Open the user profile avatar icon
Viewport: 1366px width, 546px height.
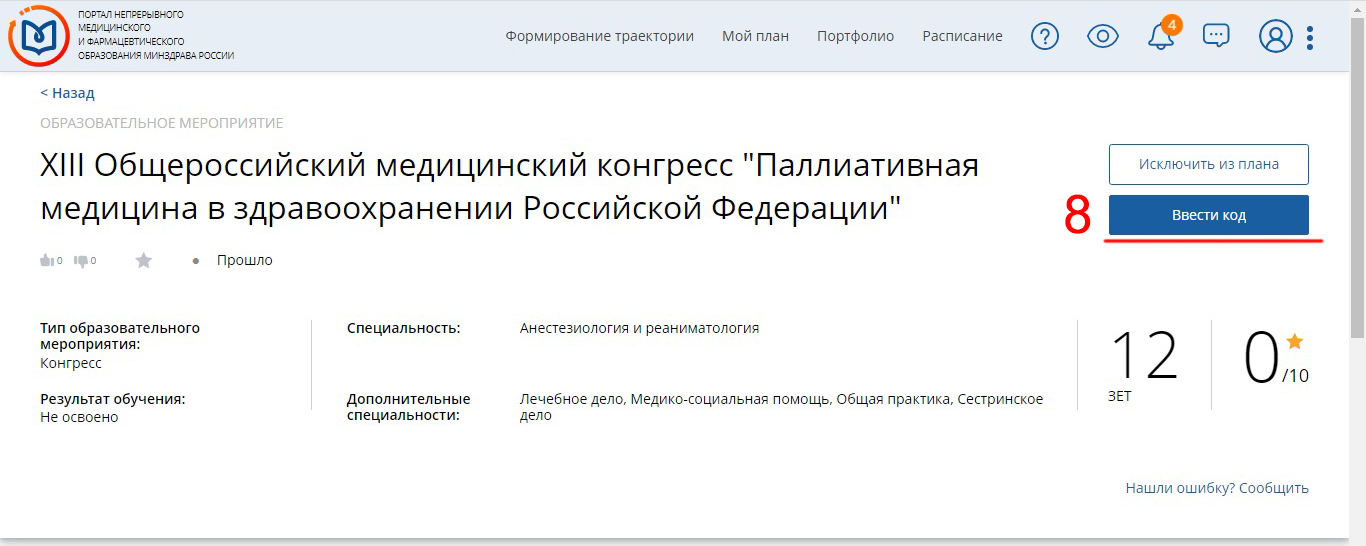pos(1276,36)
